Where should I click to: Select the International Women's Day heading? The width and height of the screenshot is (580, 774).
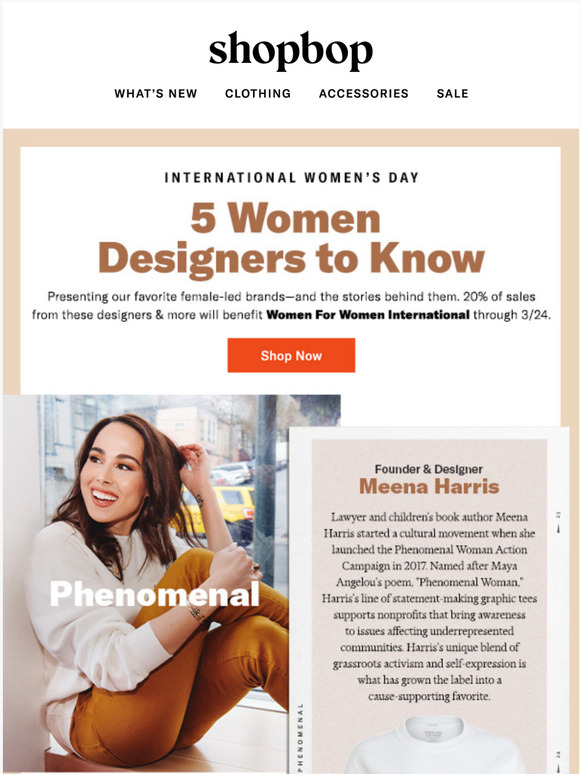click(291, 178)
